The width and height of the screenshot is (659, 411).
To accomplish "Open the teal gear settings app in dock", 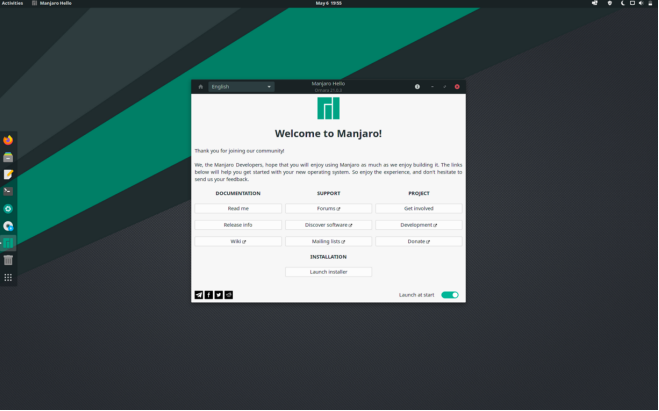I will point(8,209).
